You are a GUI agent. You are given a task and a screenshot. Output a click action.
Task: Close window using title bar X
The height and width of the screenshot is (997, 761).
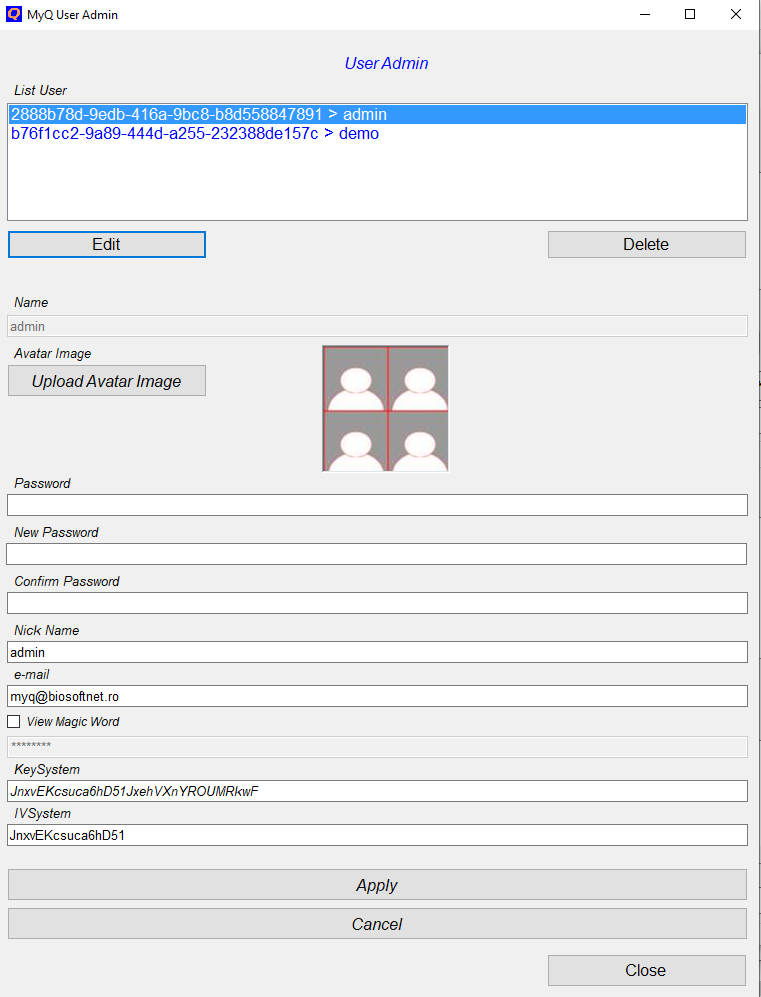click(736, 14)
